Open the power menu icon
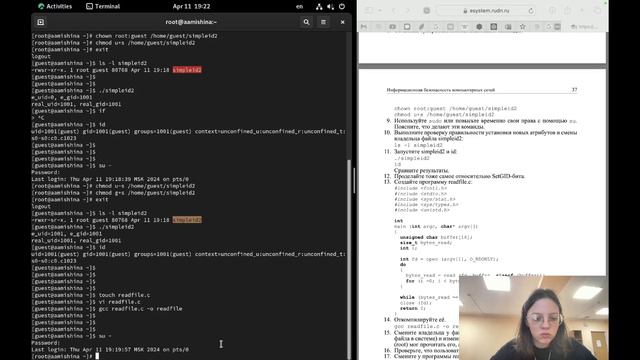640x360 pixels. [342, 7]
